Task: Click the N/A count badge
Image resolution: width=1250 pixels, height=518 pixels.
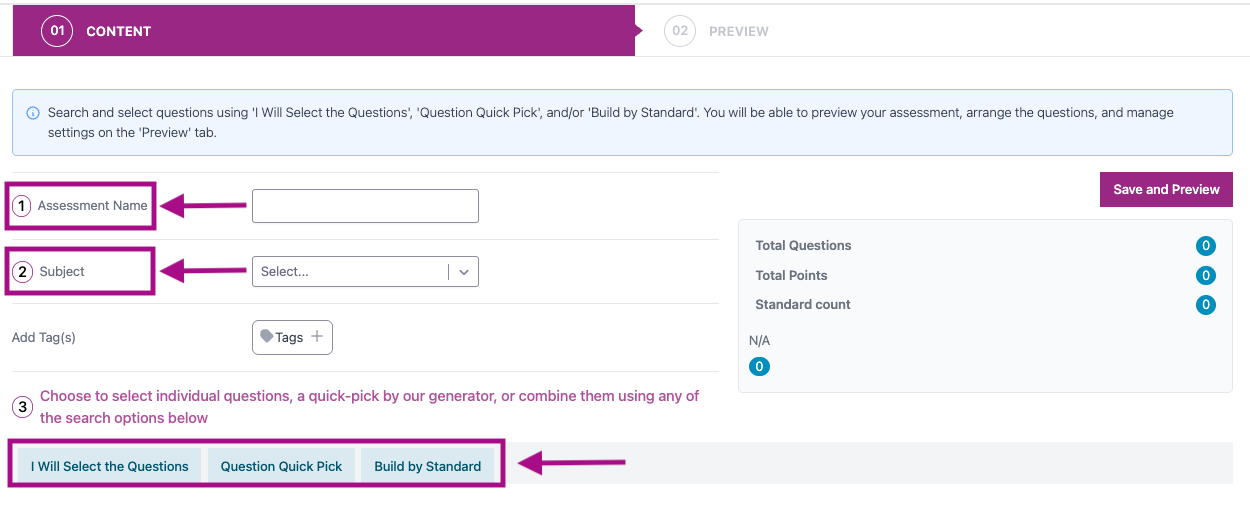Action: point(759,367)
